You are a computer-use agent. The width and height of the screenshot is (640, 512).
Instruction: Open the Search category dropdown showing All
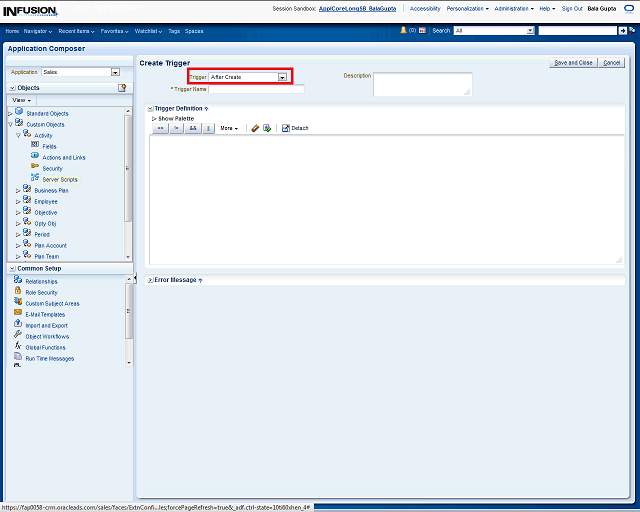point(530,31)
